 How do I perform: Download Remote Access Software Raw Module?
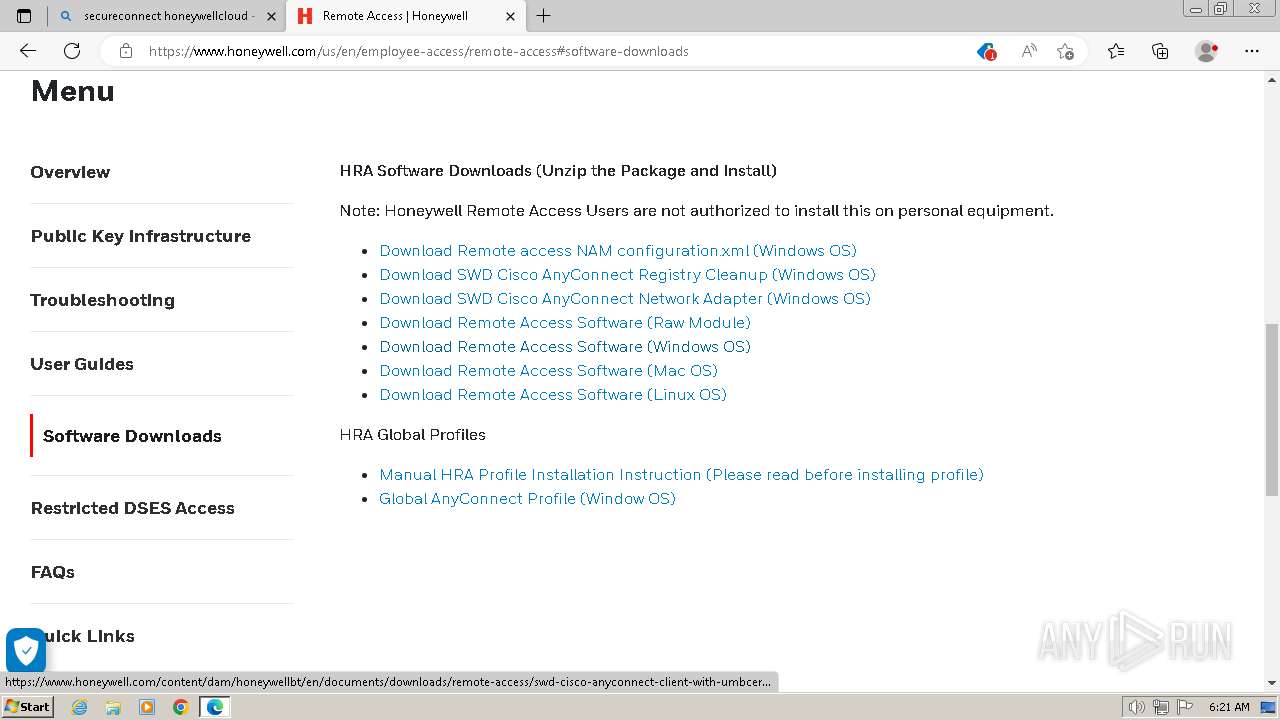565,323
